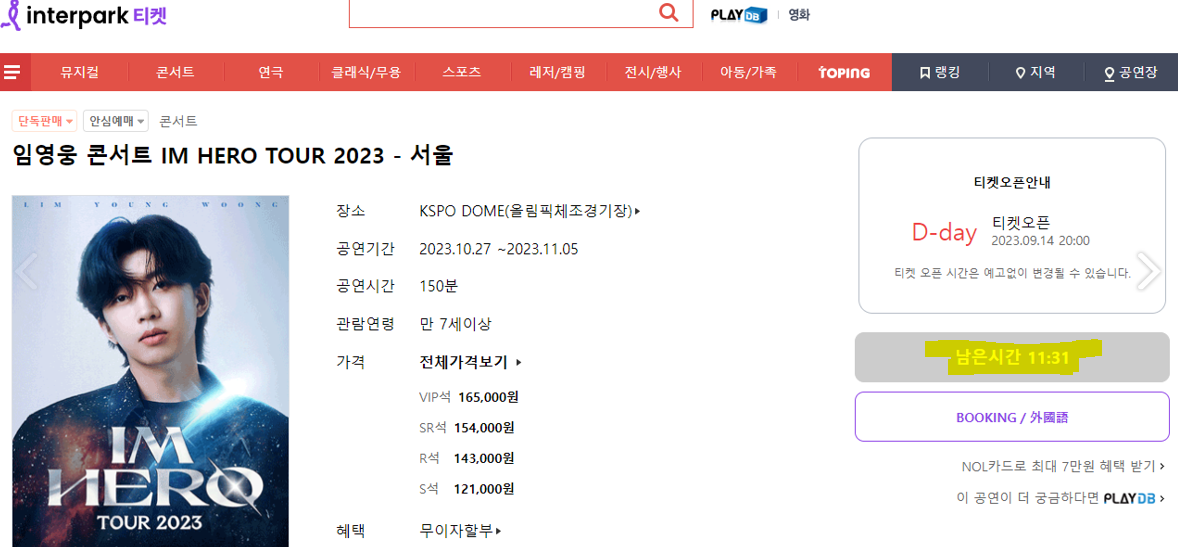Open 이 공연이 더 궁금하다면 PlayDB link
The width and height of the screenshot is (1178, 547).
[1061, 497]
